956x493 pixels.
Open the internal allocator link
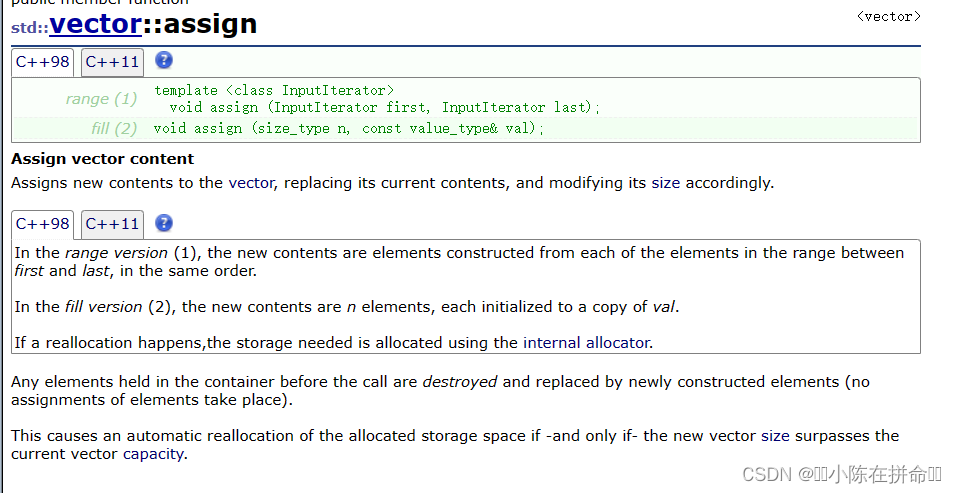click(x=586, y=342)
